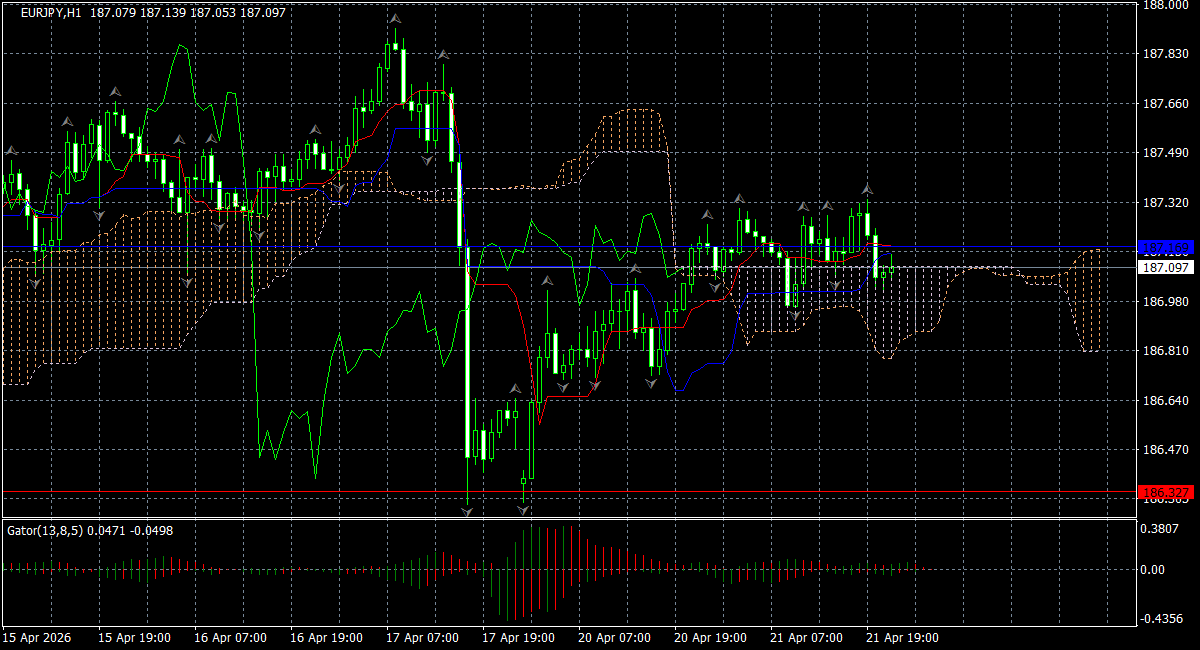The height and width of the screenshot is (650, 1200).
Task: Select the blue horizontal price line
Action: (x=568, y=247)
